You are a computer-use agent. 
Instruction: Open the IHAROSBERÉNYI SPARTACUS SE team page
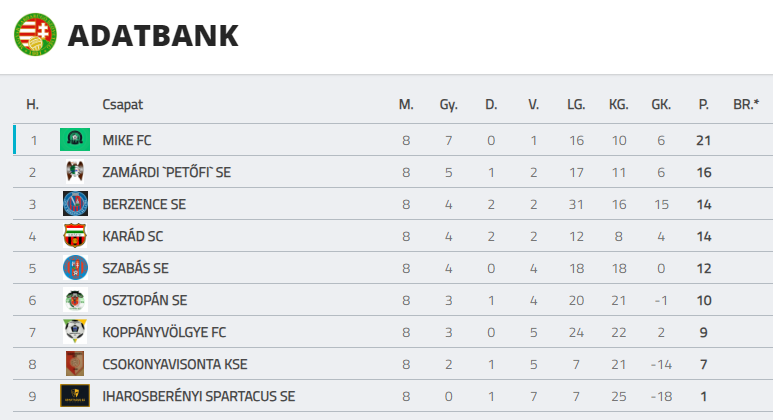tap(198, 396)
